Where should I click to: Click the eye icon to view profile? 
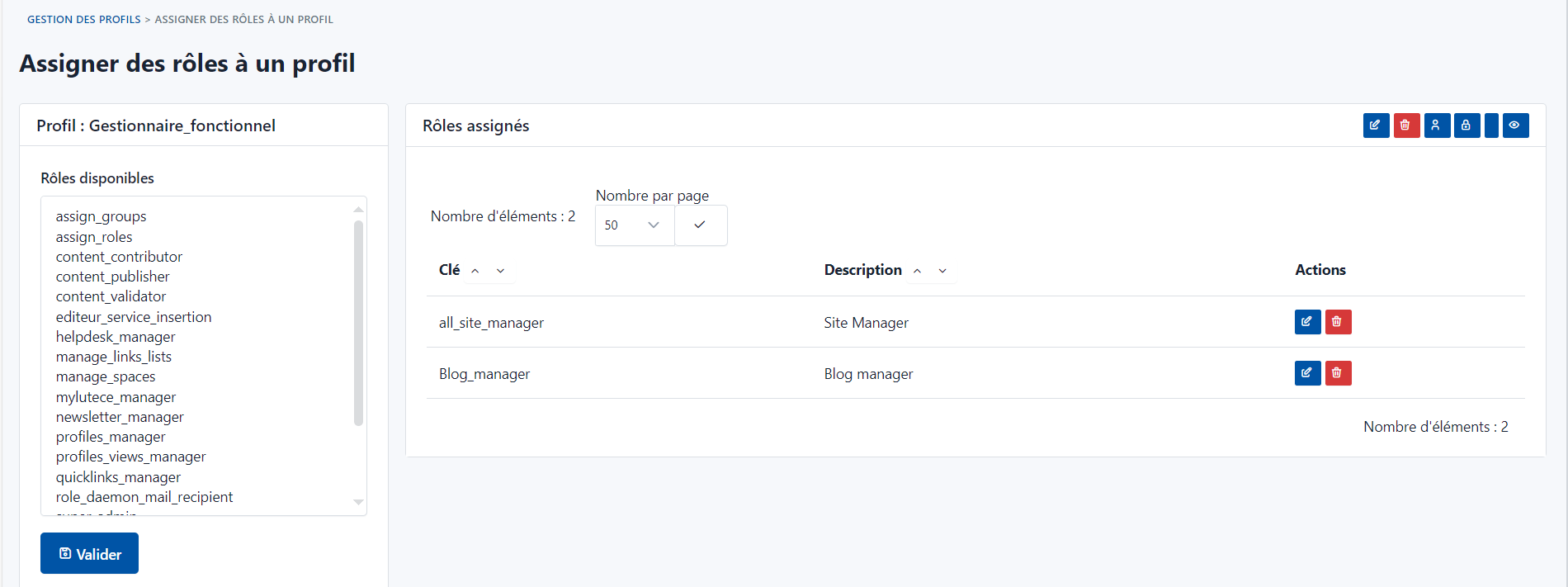tap(1515, 125)
